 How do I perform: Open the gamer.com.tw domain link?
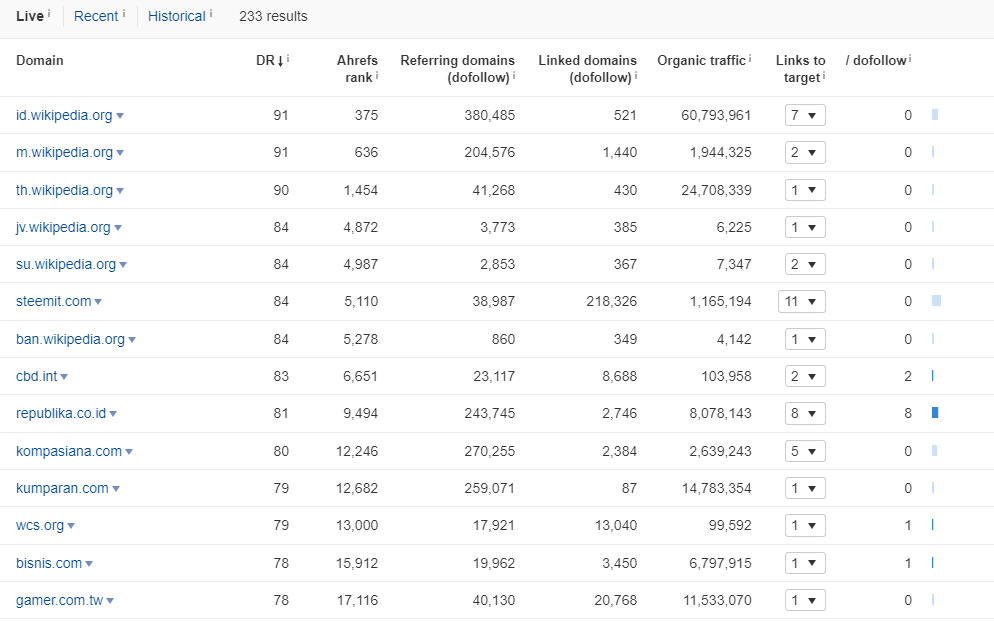click(60, 600)
